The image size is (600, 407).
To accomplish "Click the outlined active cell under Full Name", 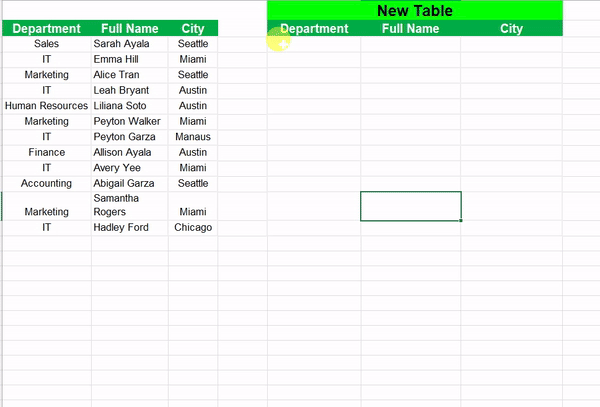I will (411, 206).
